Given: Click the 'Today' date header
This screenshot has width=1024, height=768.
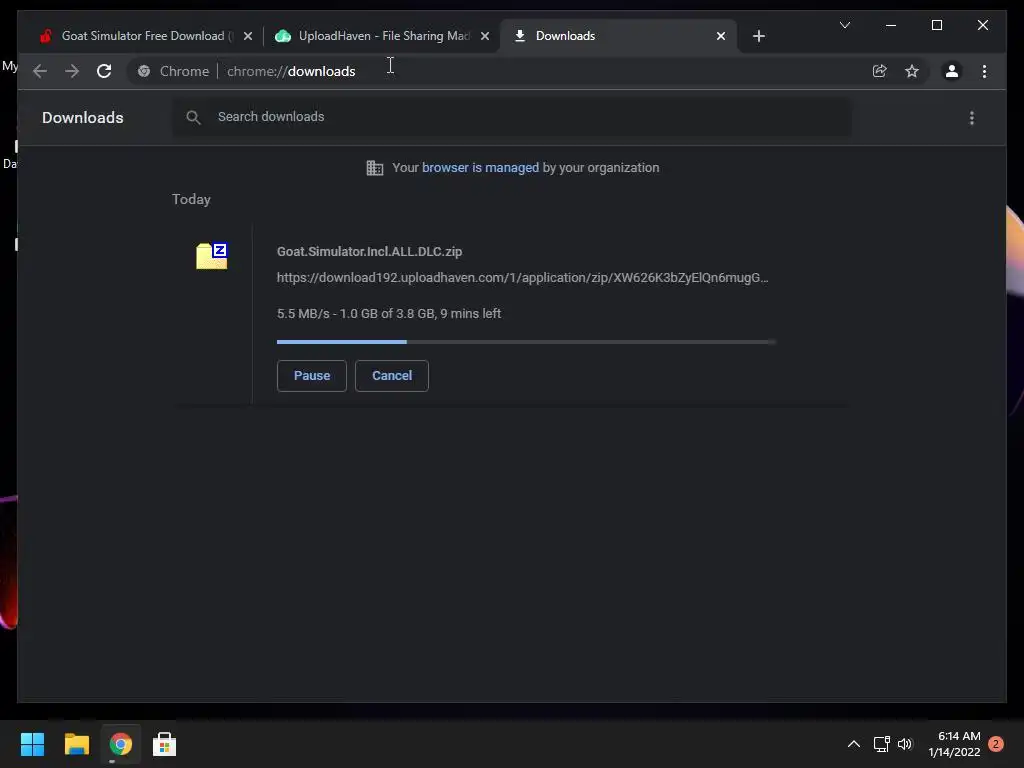Looking at the screenshot, I should click(191, 199).
